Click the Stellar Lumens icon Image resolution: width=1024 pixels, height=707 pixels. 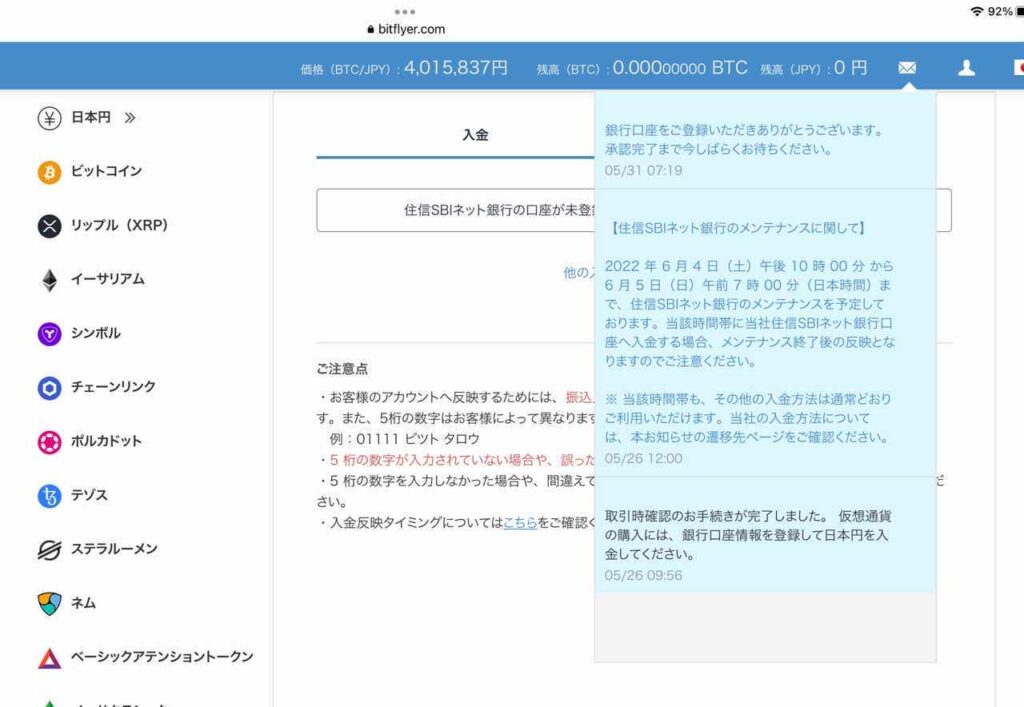tap(49, 550)
